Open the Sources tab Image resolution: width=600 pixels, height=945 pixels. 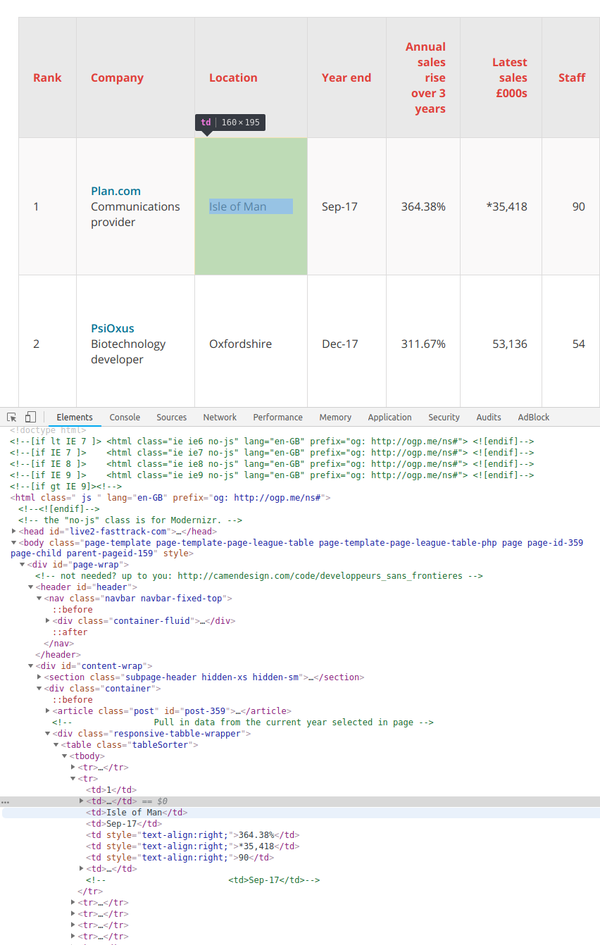pos(172,417)
